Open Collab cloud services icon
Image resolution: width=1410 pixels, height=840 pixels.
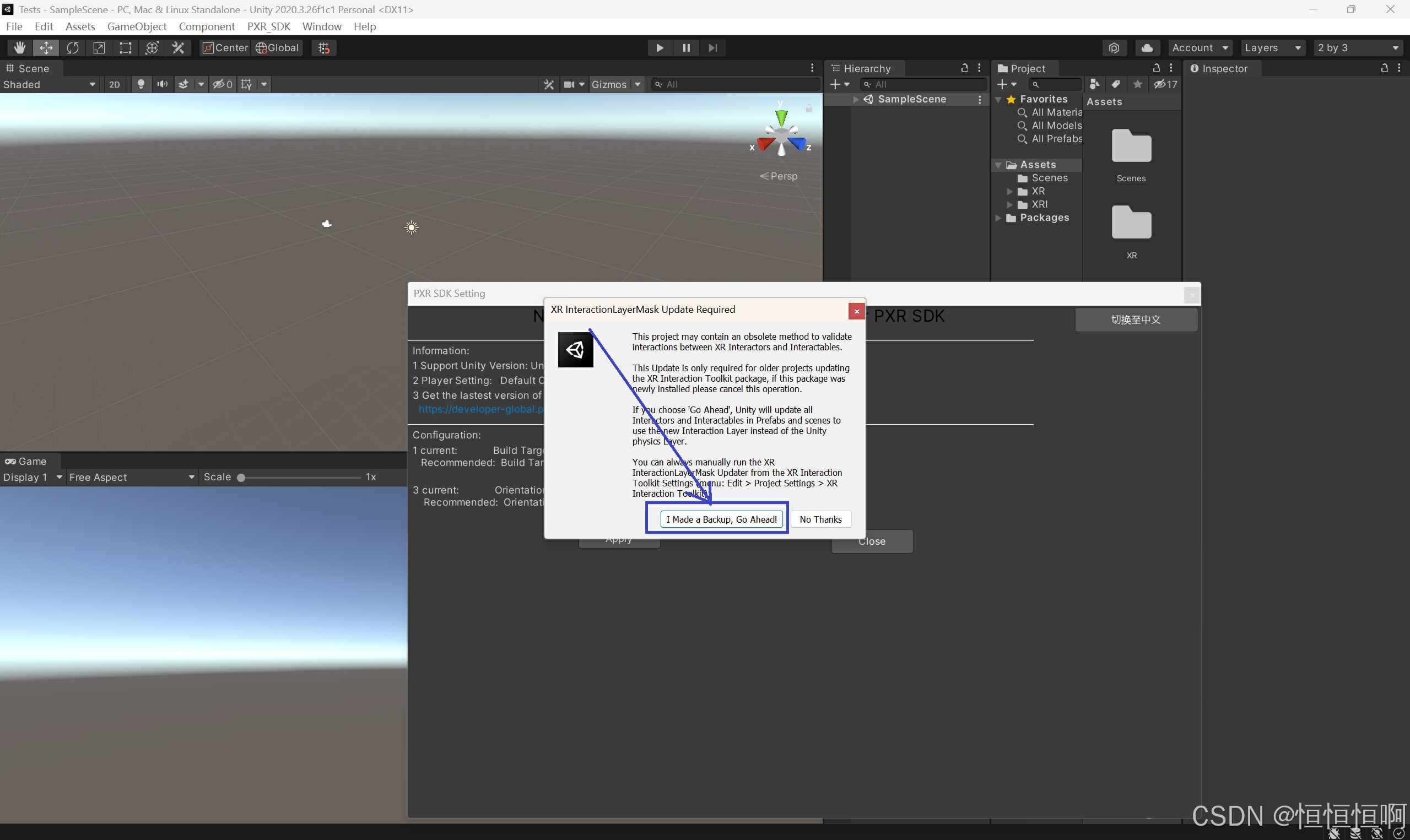[1147, 47]
